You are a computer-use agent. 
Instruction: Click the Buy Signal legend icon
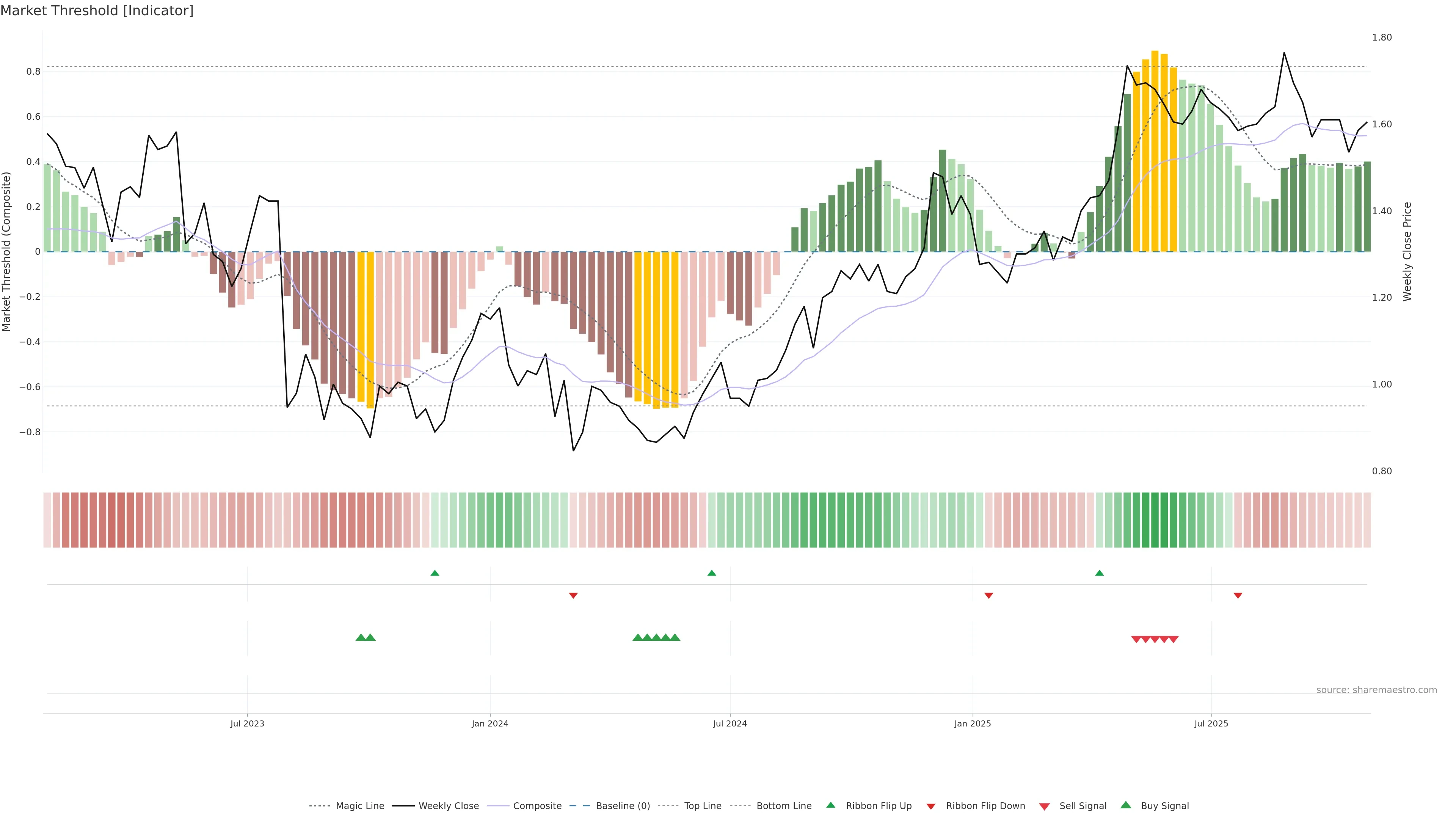pos(1125,805)
